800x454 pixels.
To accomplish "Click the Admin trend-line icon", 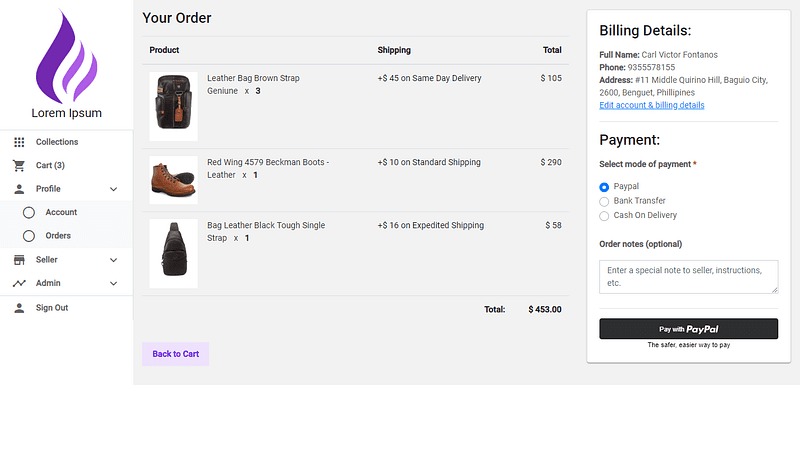I will tap(19, 283).
